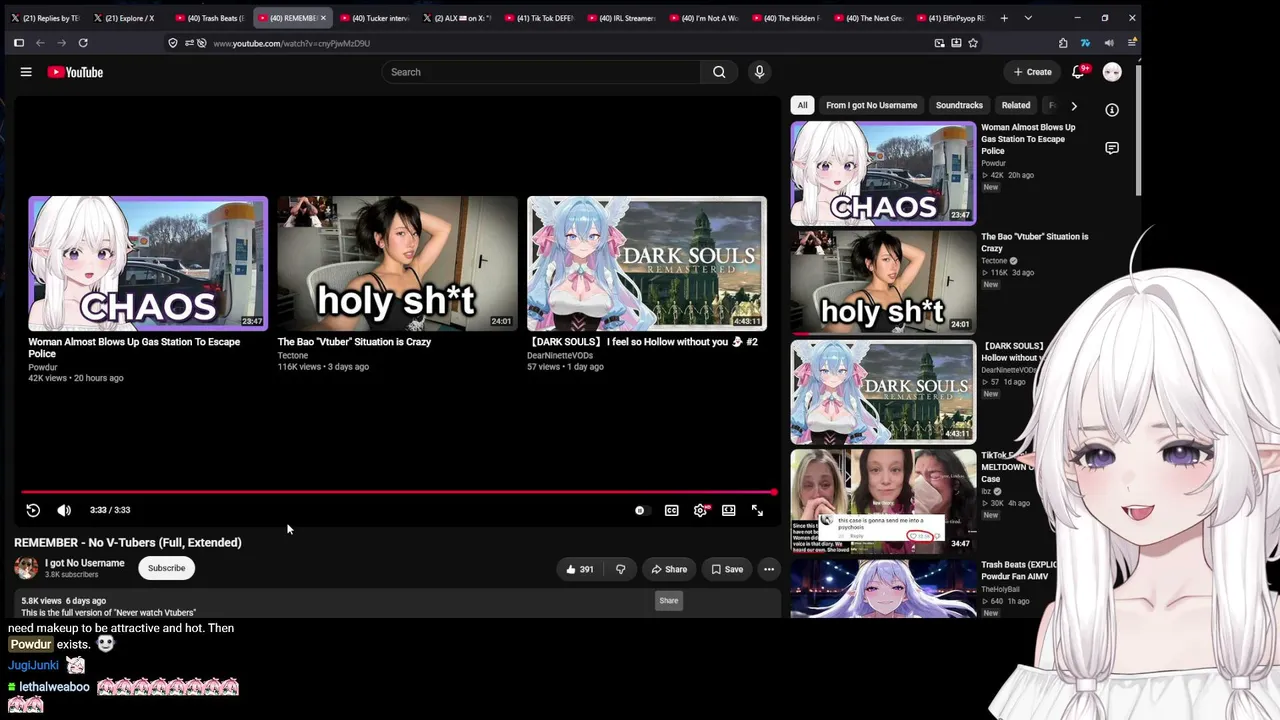Dislike the video with thumbs-down

point(620,569)
